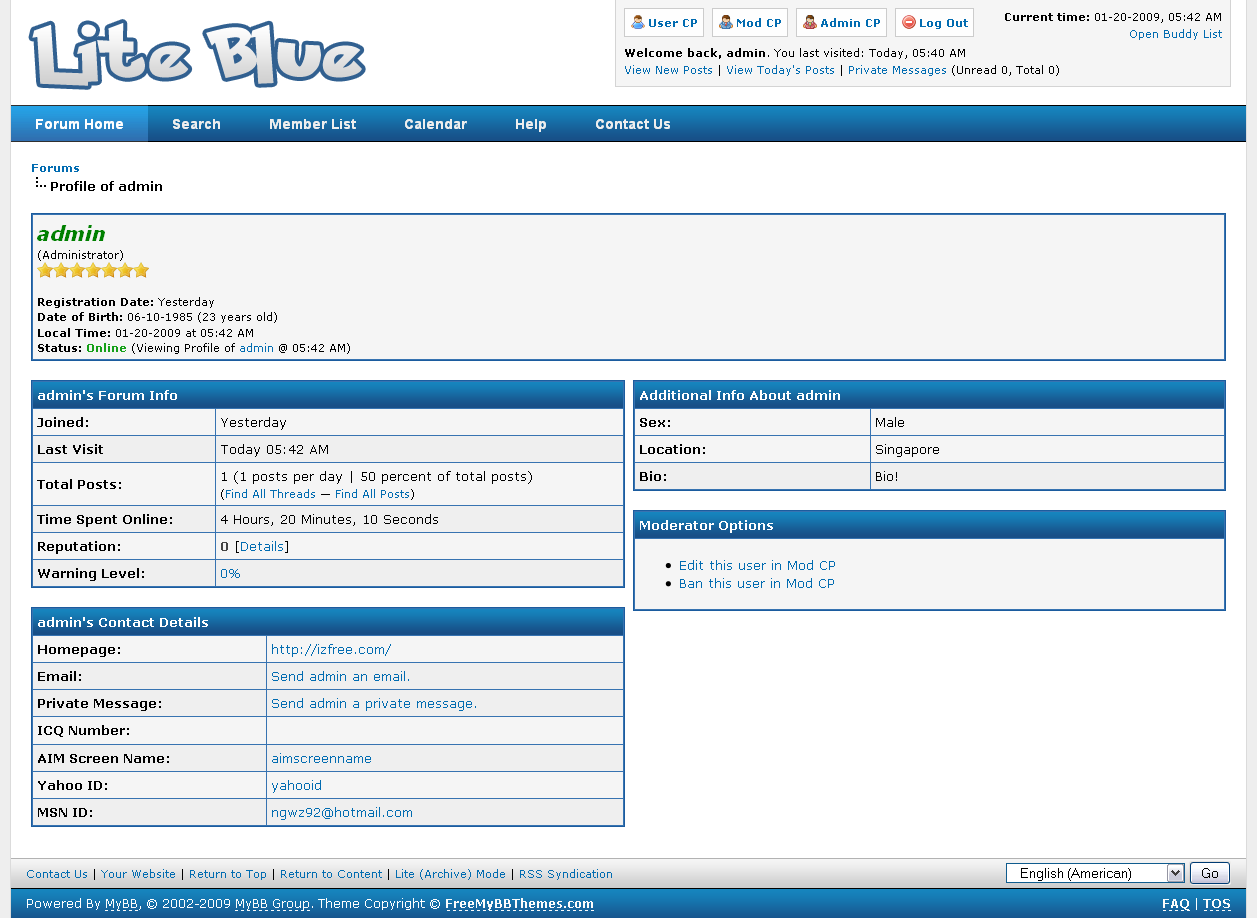Click Find All Threads link
This screenshot has width=1257, height=918.
pos(270,494)
